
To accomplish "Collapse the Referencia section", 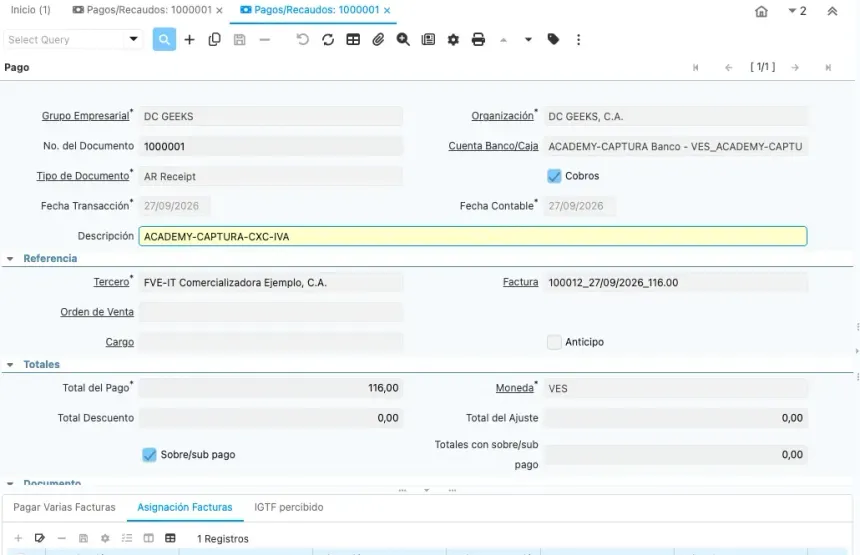I will 10,259.
